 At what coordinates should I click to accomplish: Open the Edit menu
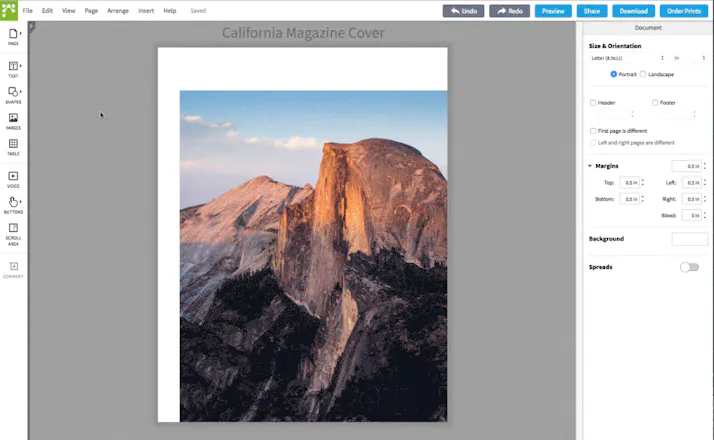pos(47,10)
